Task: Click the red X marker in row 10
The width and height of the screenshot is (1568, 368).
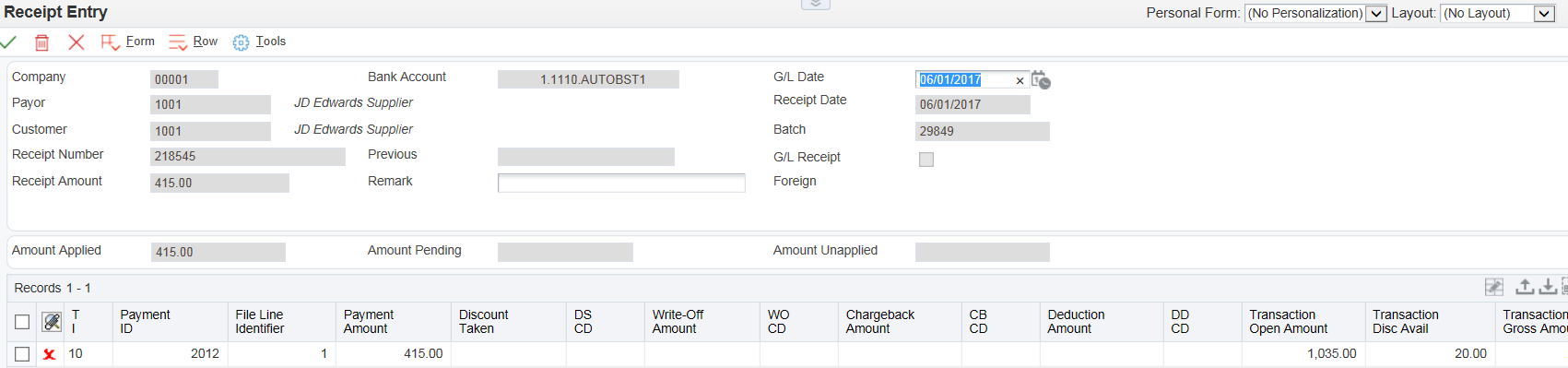Action: [50, 354]
